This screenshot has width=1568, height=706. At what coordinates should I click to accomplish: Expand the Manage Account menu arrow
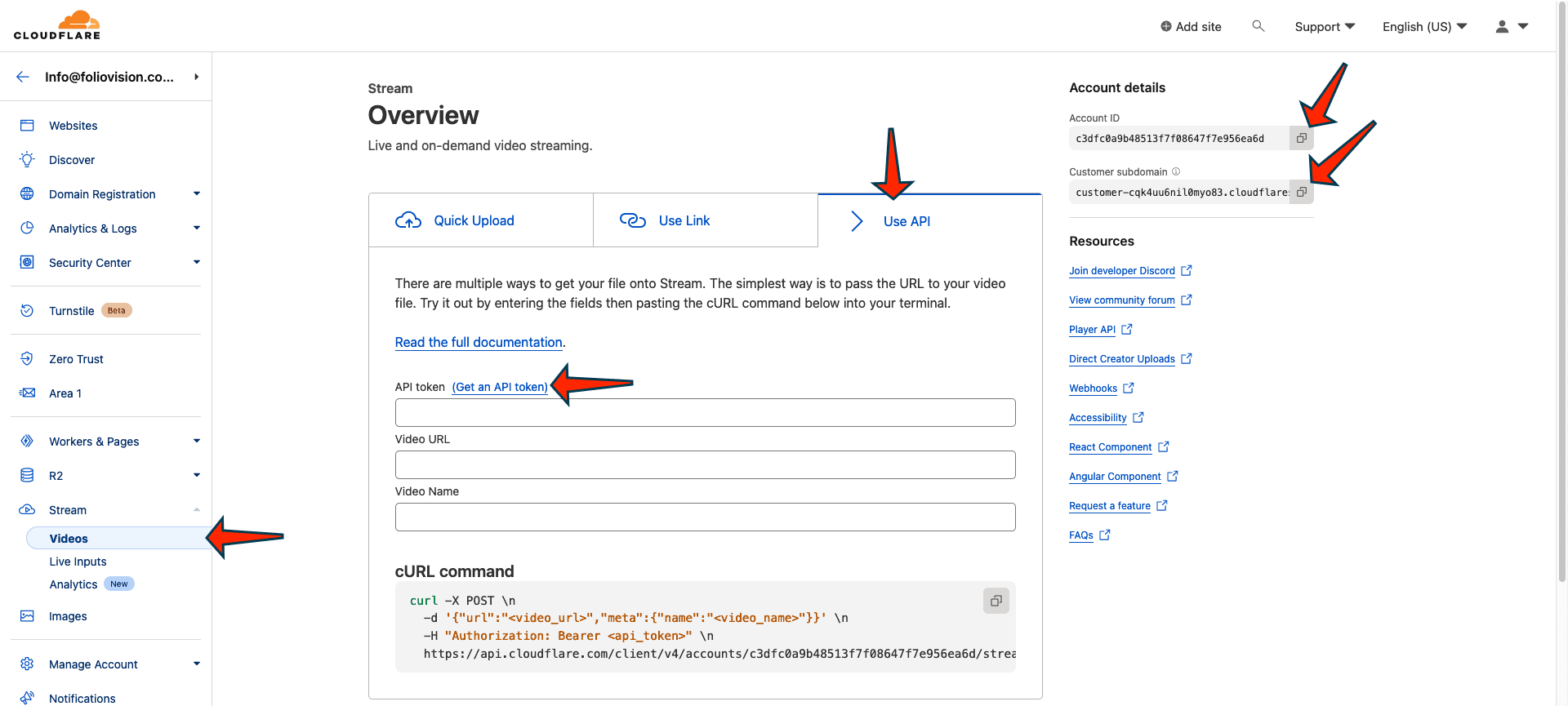click(197, 664)
